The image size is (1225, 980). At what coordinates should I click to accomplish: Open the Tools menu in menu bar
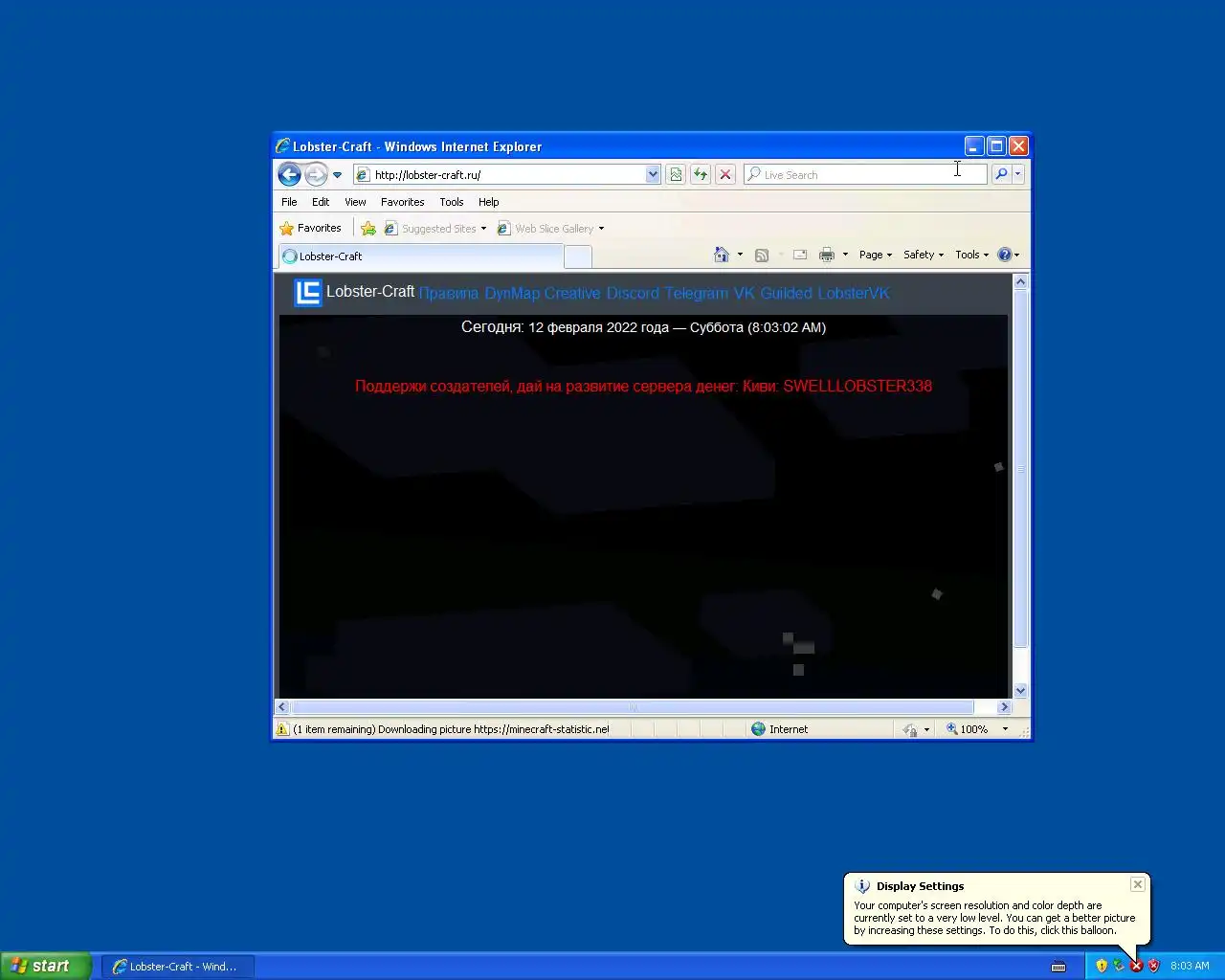pyautogui.click(x=452, y=202)
